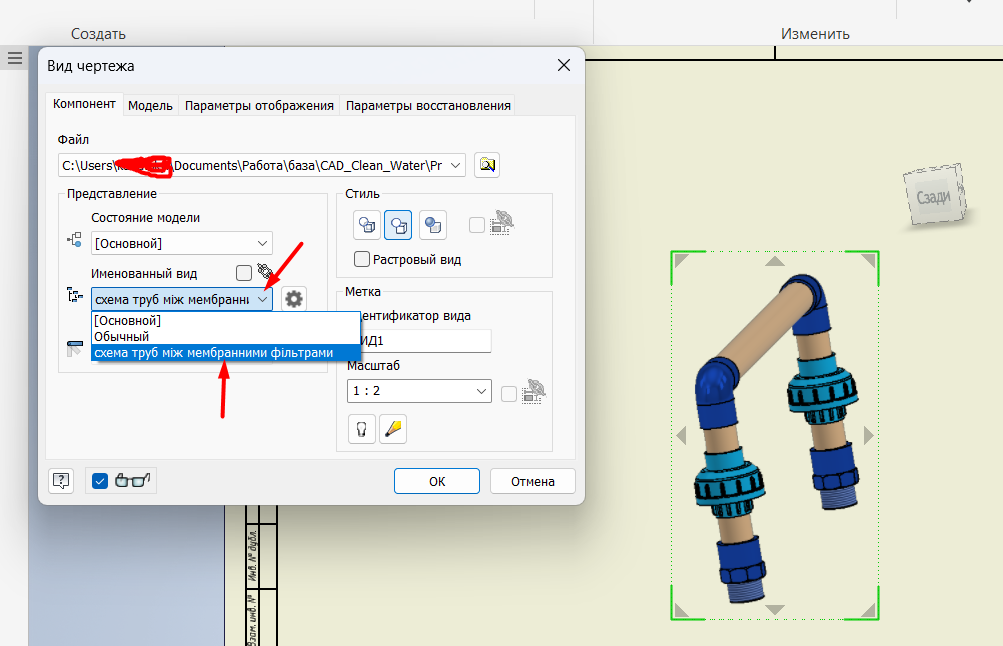Click Отмена button
1003x646 pixels.
click(x=533, y=481)
